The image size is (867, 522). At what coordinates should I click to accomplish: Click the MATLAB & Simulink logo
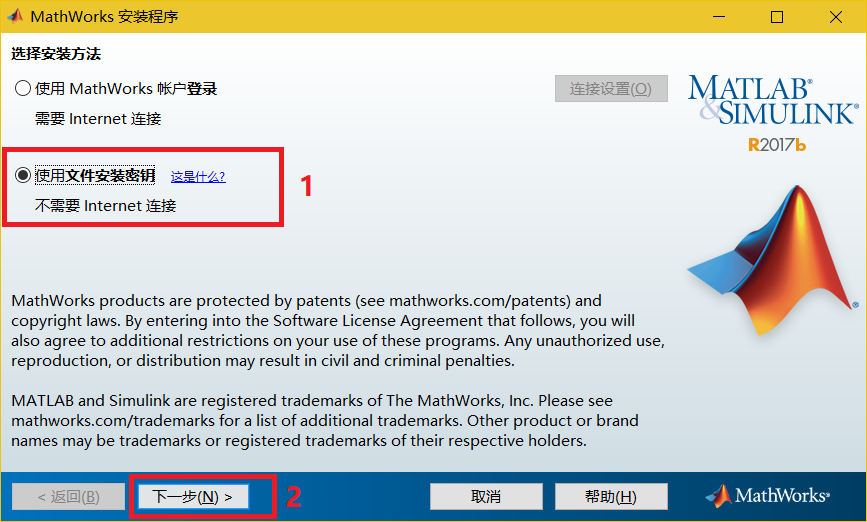771,100
